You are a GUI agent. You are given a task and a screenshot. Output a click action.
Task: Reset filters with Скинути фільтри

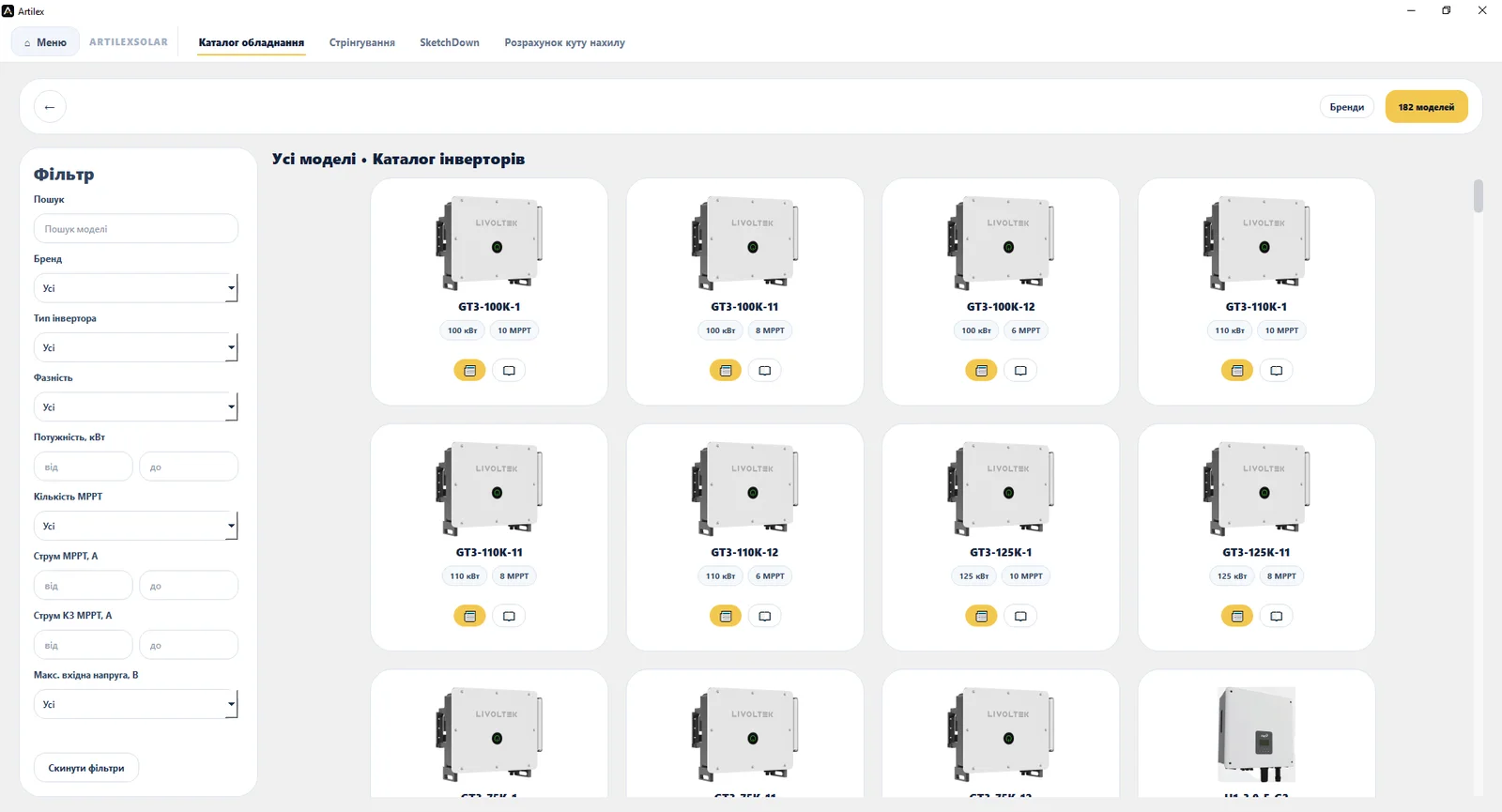(x=86, y=768)
